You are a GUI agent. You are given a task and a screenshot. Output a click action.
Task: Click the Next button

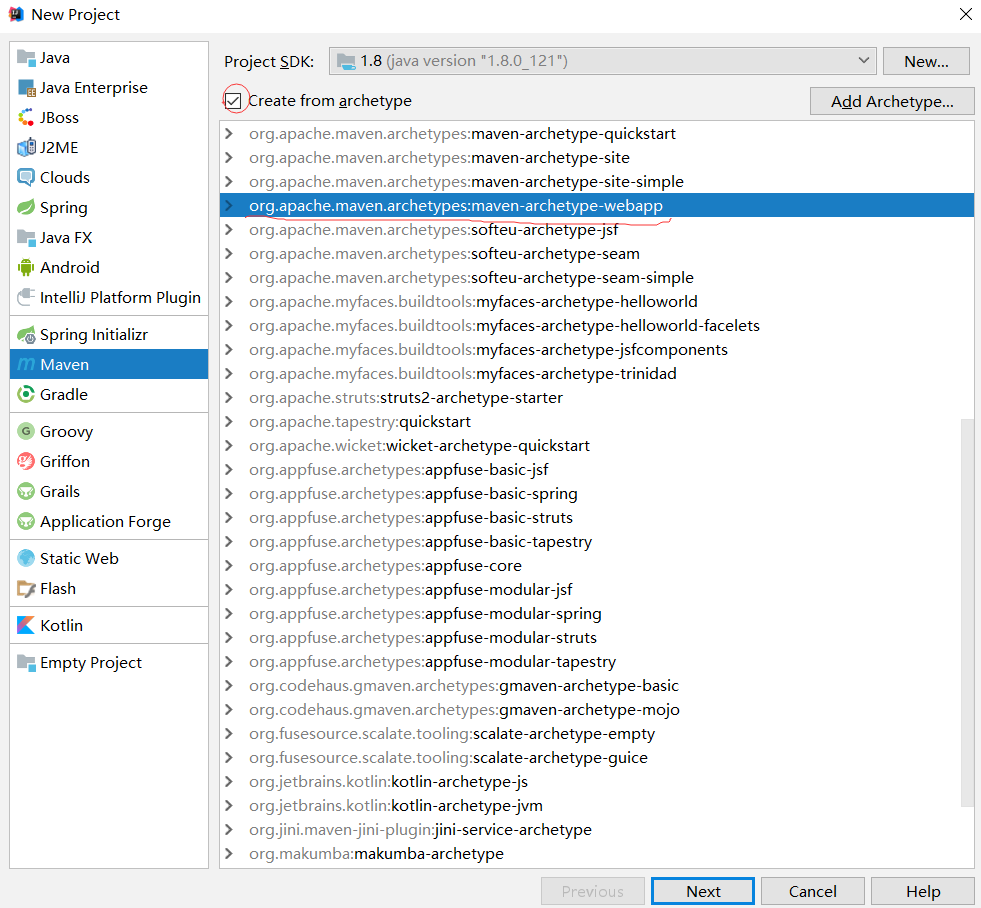pos(703,891)
